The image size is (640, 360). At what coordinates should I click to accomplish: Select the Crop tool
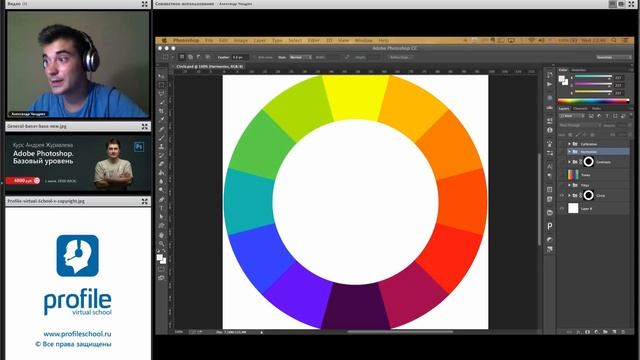point(162,111)
